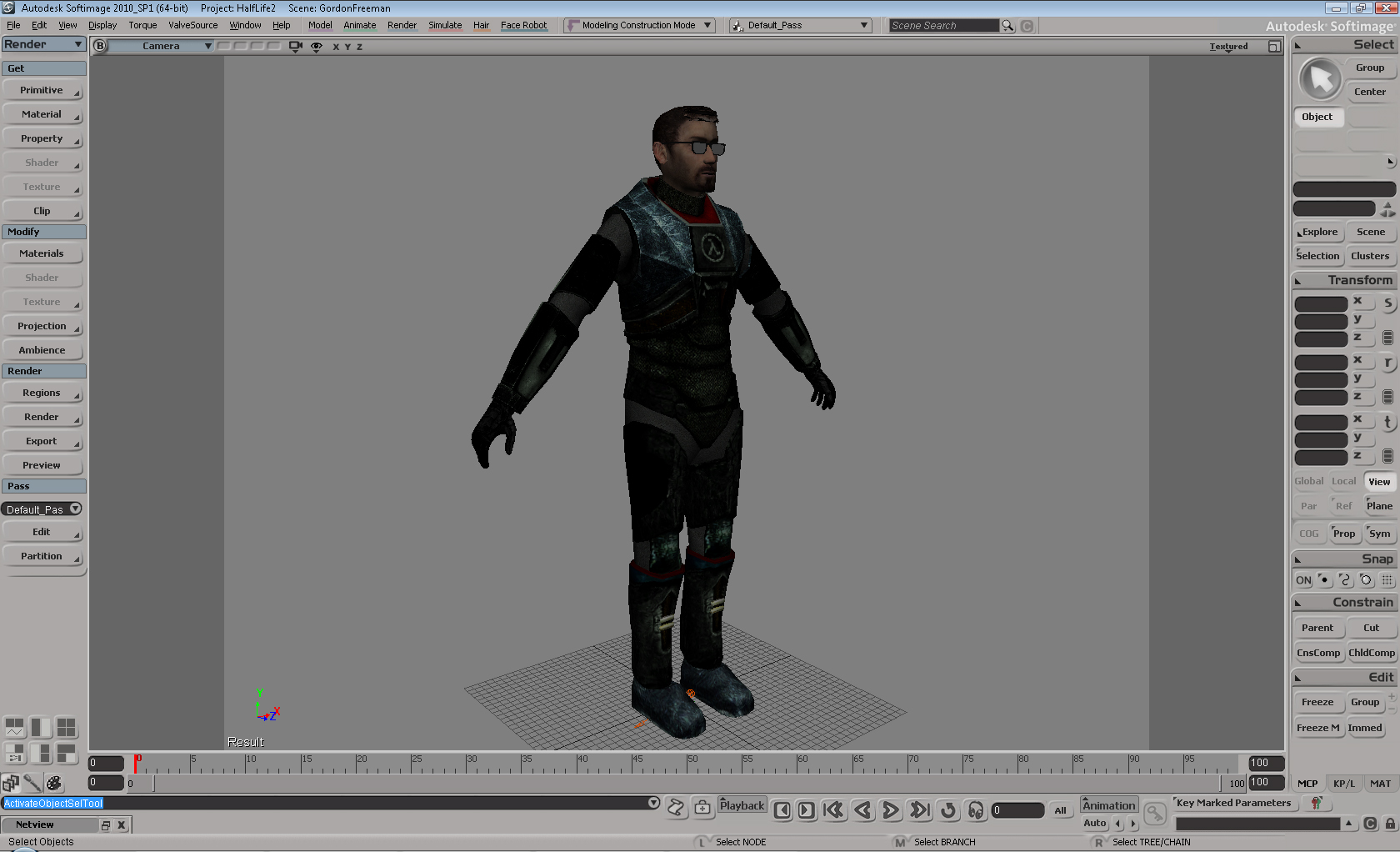Screen dimensions: 1400x852
Task: Enable View transform mode
Action: coord(1379,482)
